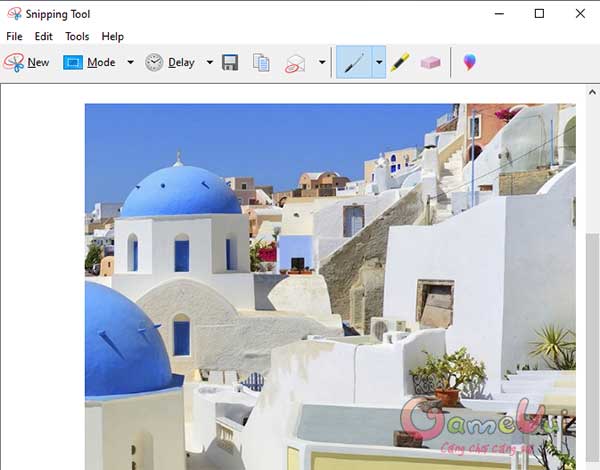Open the Tools menu
The image size is (600, 470).
coord(77,36)
